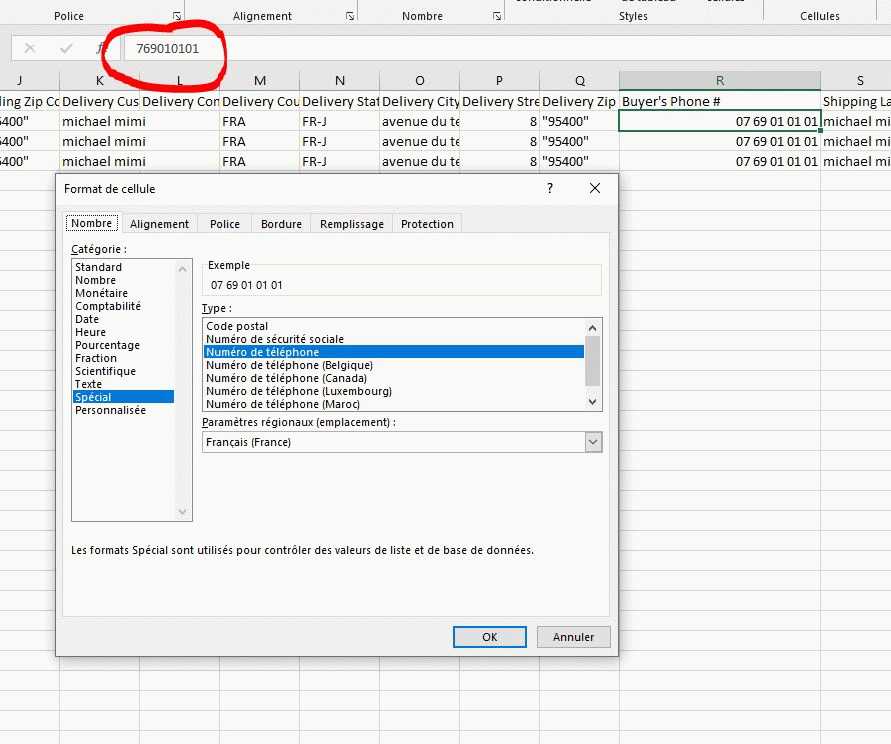The image size is (891, 744).
Task: Switch to the Alignement tab
Action: click(159, 224)
